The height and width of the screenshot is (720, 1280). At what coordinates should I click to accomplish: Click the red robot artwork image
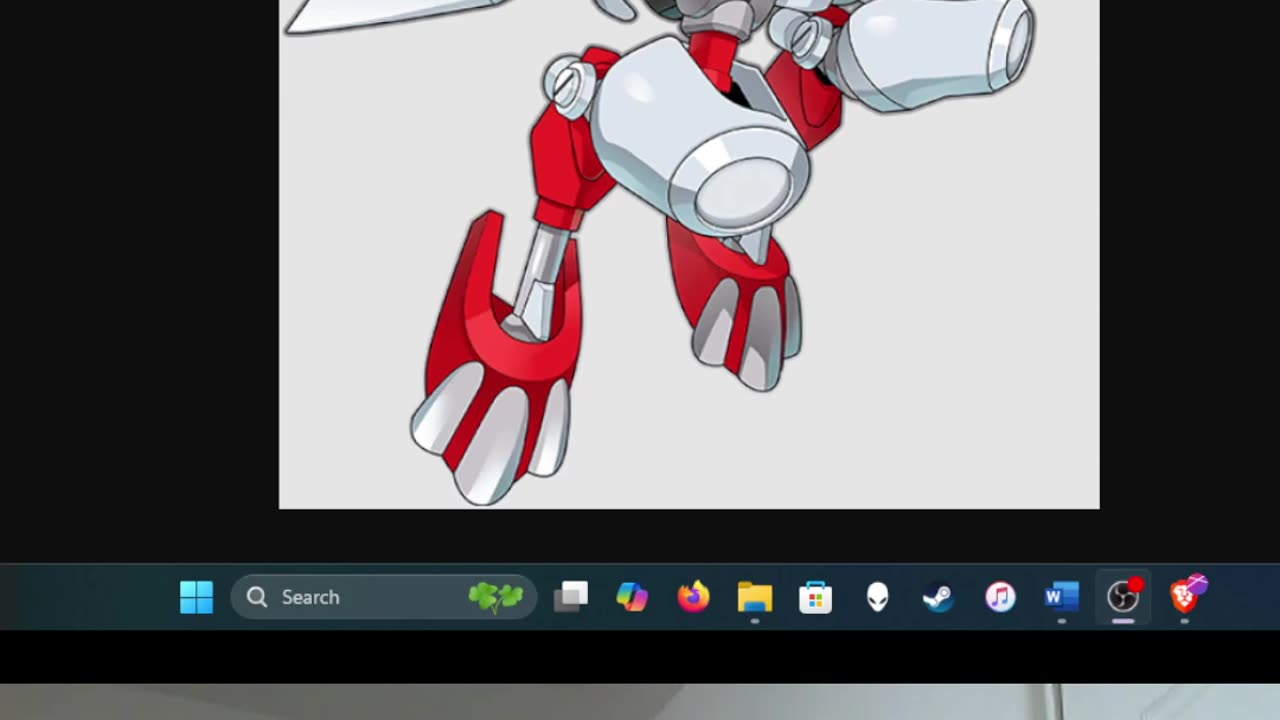coord(689,254)
